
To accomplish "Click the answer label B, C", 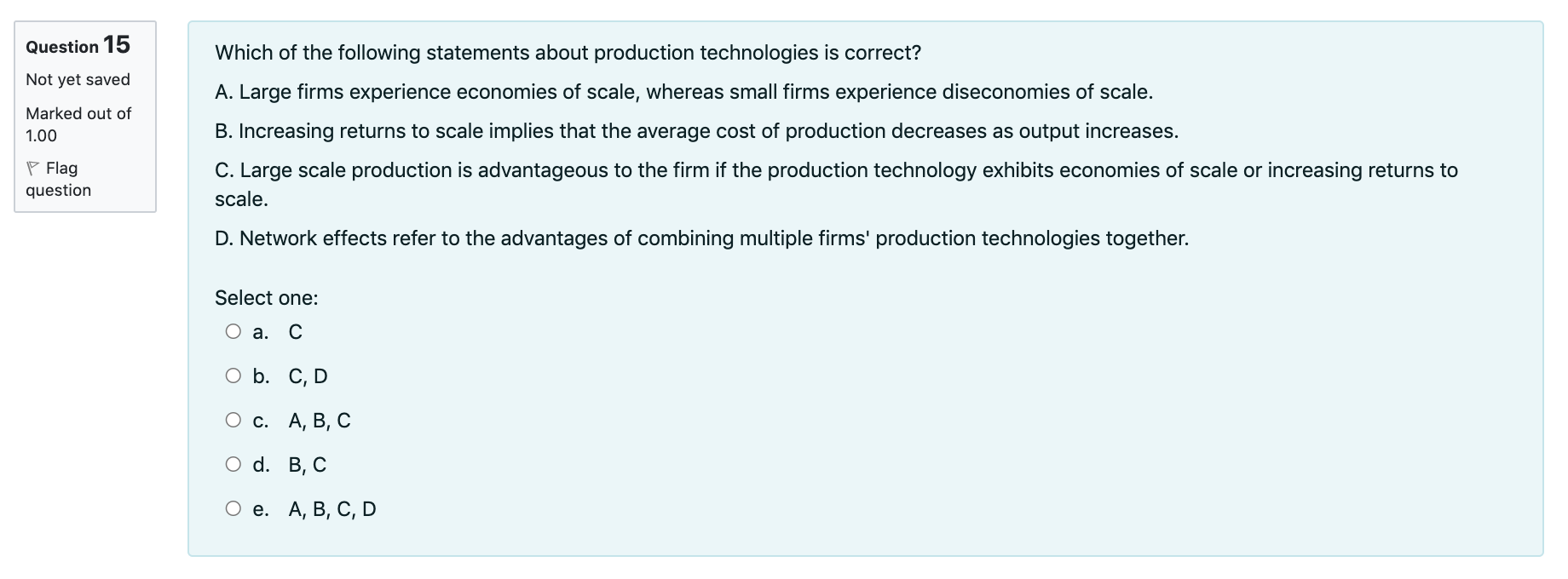I will point(306,464).
